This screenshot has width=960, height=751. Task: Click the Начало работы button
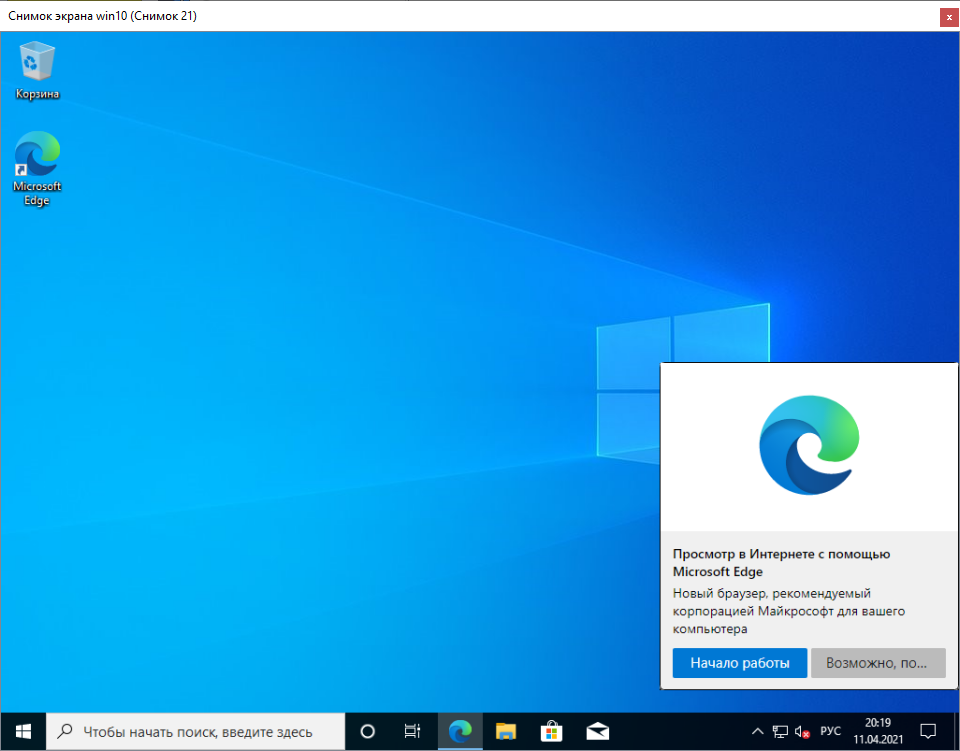pos(740,663)
